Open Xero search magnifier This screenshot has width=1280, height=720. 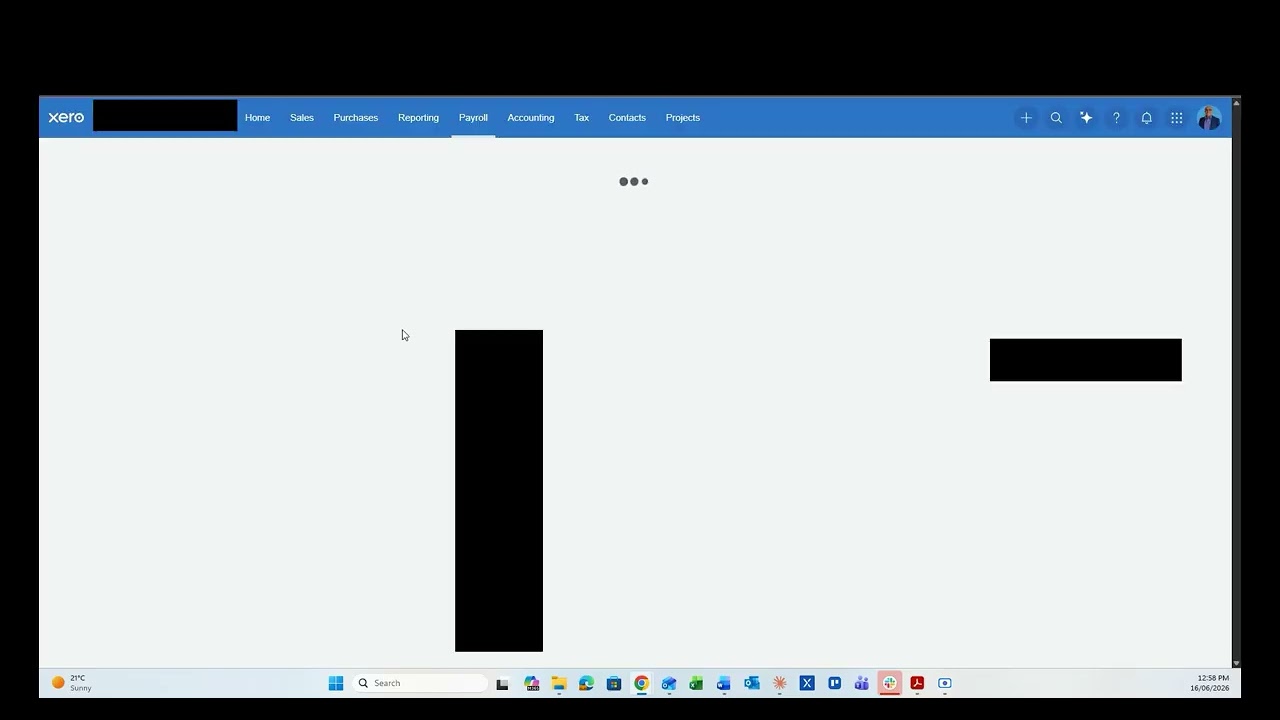pyautogui.click(x=1056, y=117)
